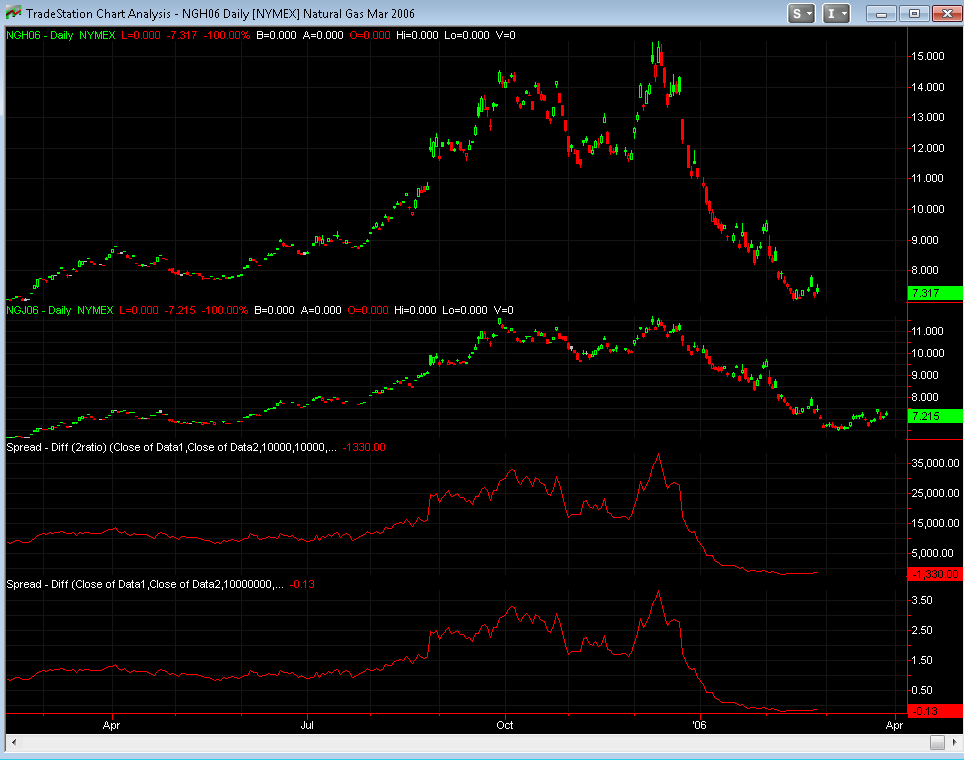Image resolution: width=964 pixels, height=760 pixels.
Task: Minimize the Chart Analysis window
Action: (880, 13)
